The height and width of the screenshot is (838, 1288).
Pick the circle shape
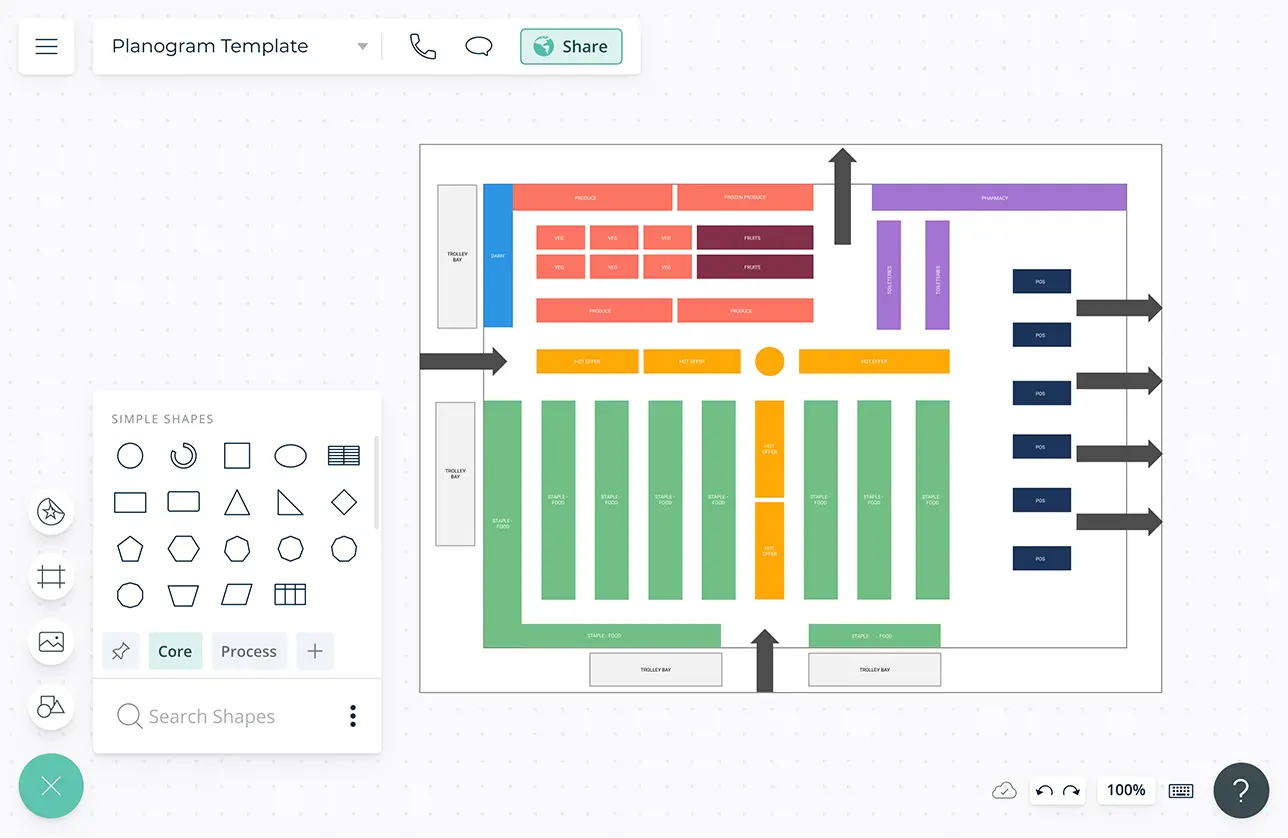click(130, 456)
